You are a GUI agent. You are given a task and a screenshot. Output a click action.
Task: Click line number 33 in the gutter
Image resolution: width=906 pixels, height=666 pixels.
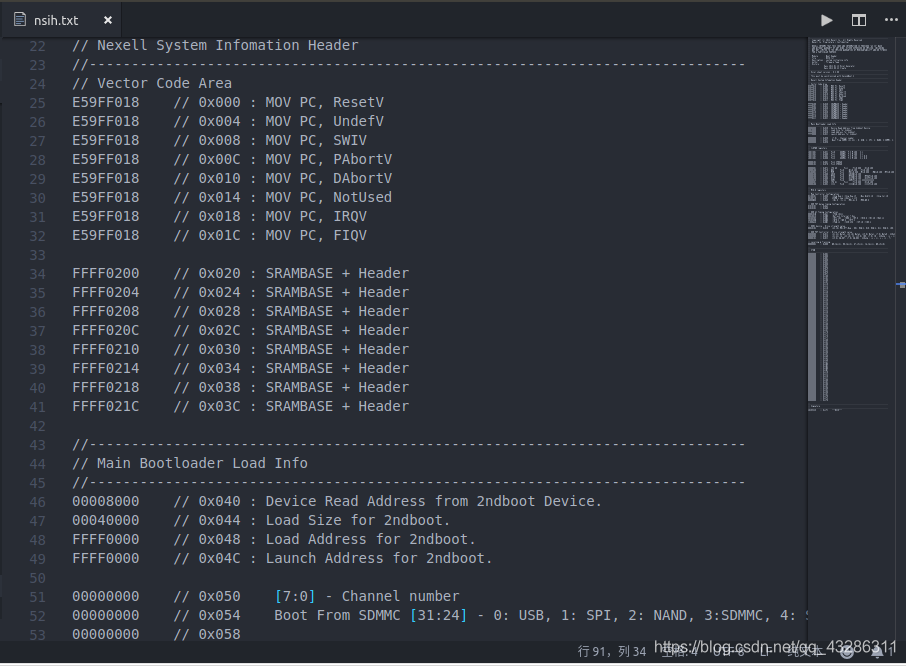coord(38,255)
